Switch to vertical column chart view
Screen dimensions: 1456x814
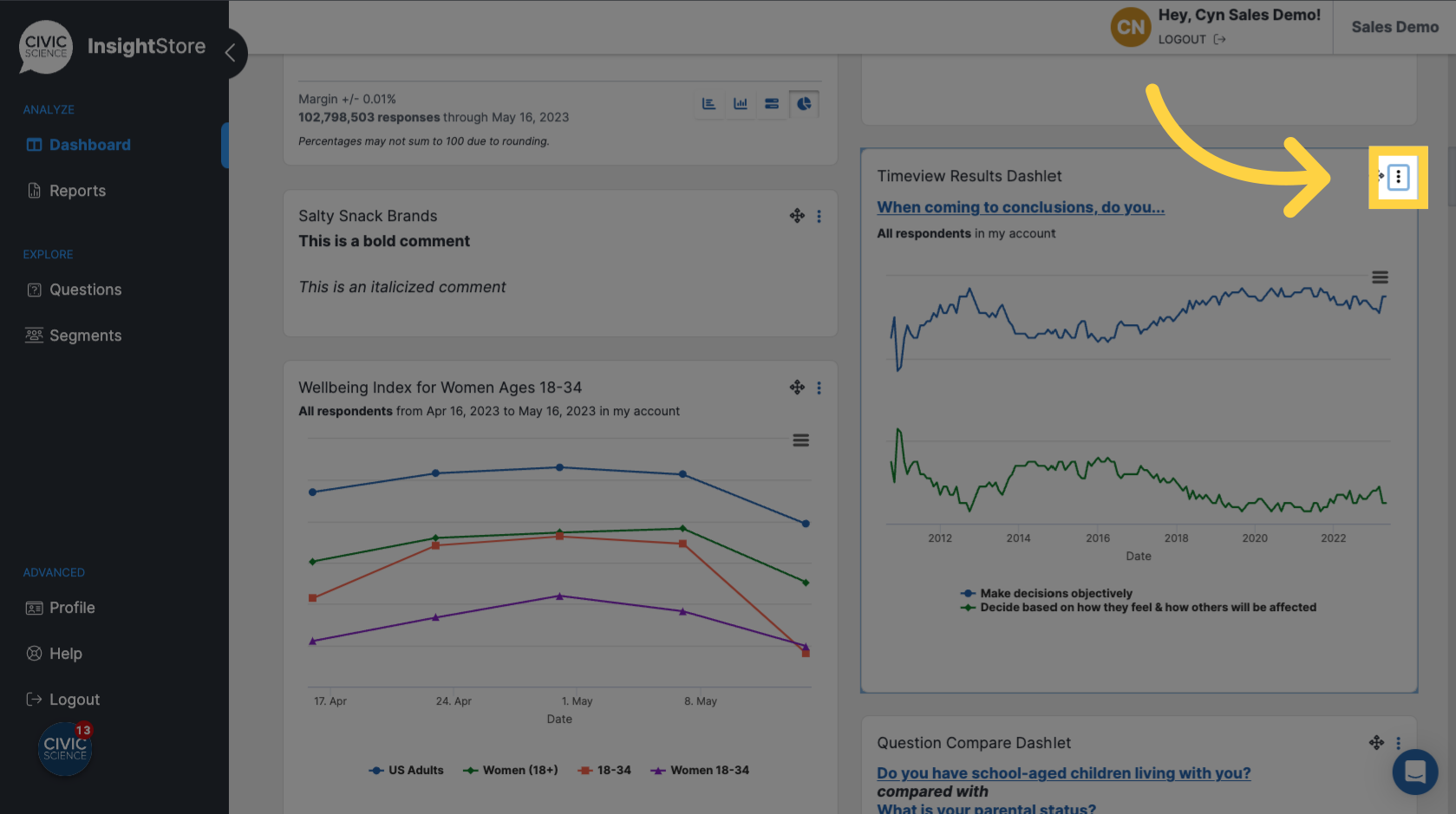pos(741,104)
